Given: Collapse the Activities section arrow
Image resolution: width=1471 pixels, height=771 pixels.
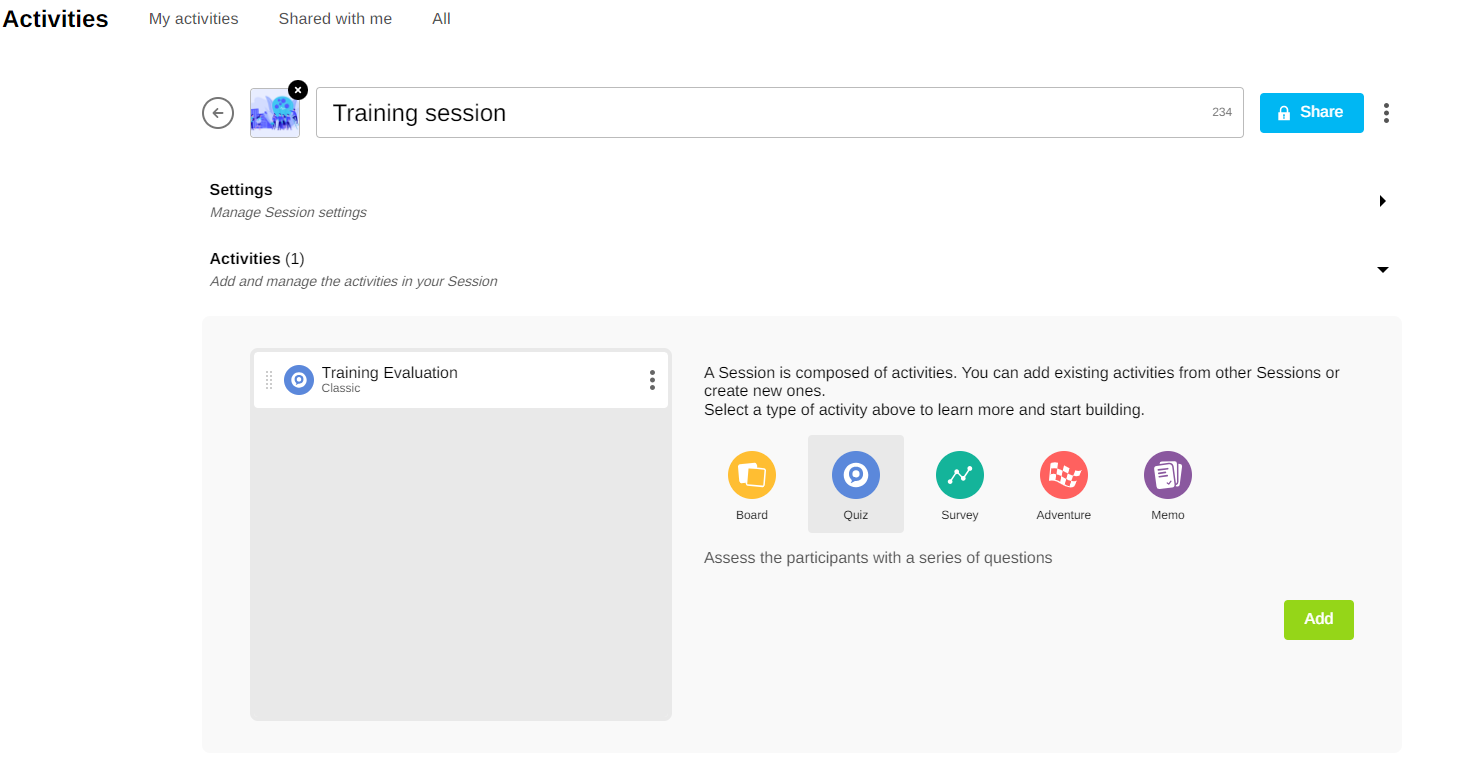Looking at the screenshot, I should 1382,270.
